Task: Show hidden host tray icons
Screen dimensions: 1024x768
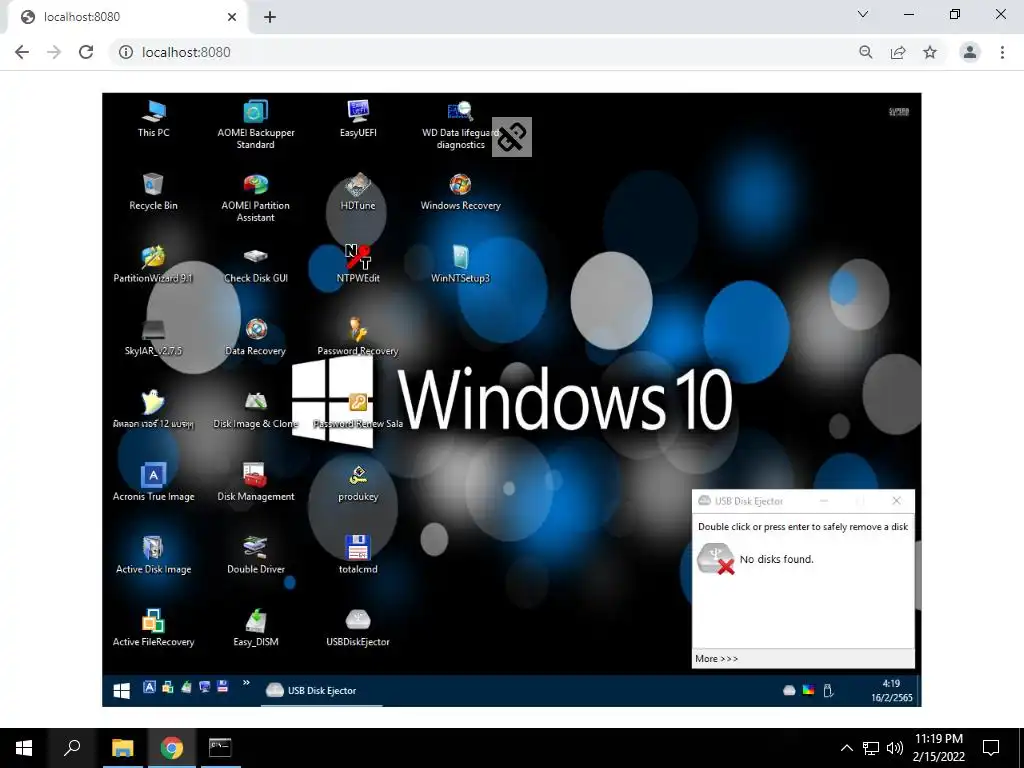Action: [846, 748]
